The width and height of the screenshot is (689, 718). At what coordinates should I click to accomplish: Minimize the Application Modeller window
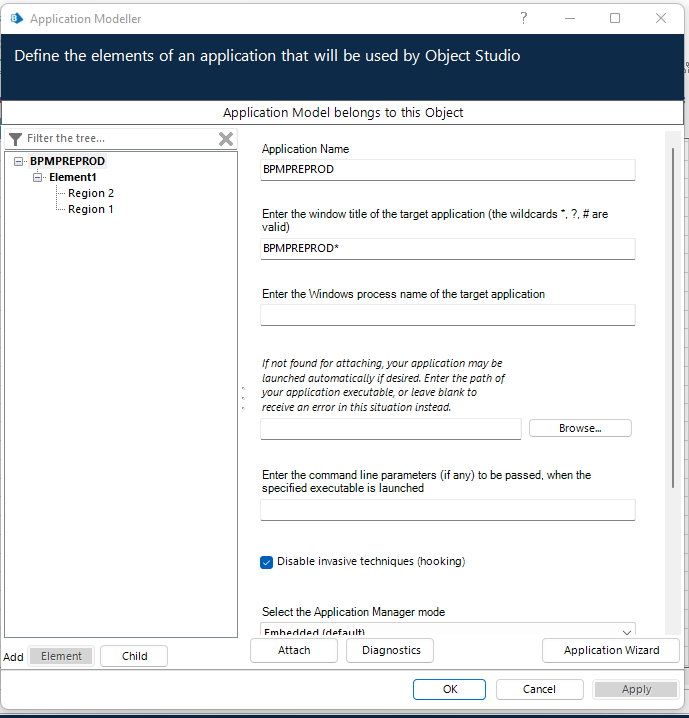pyautogui.click(x=570, y=18)
